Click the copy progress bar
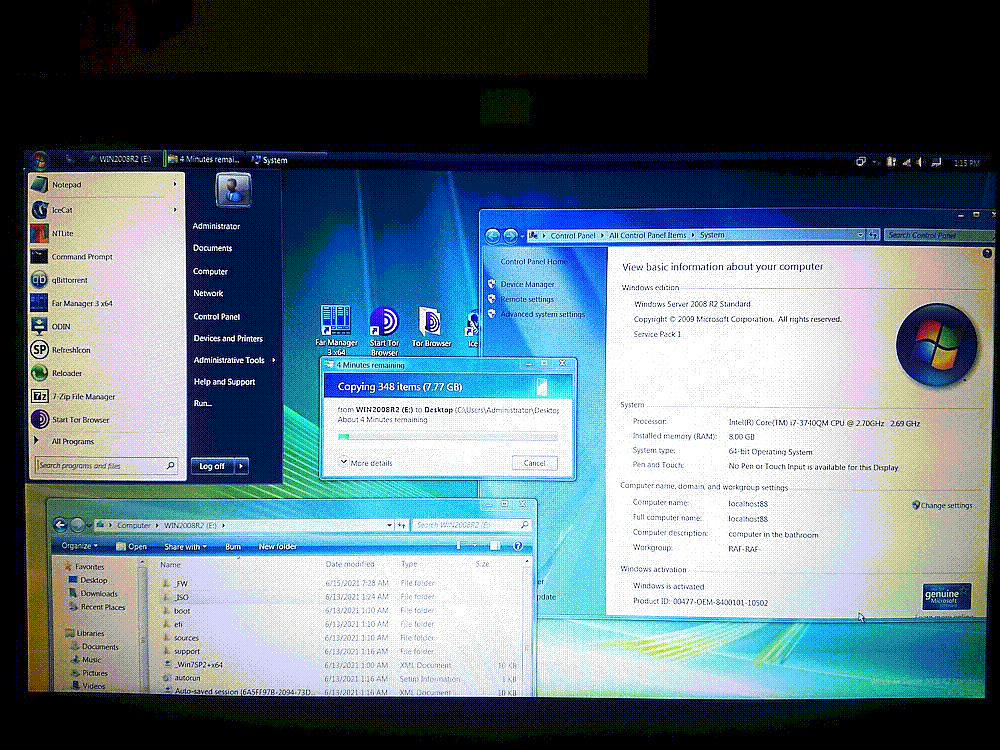Image resolution: width=1000 pixels, height=750 pixels. 448,437
